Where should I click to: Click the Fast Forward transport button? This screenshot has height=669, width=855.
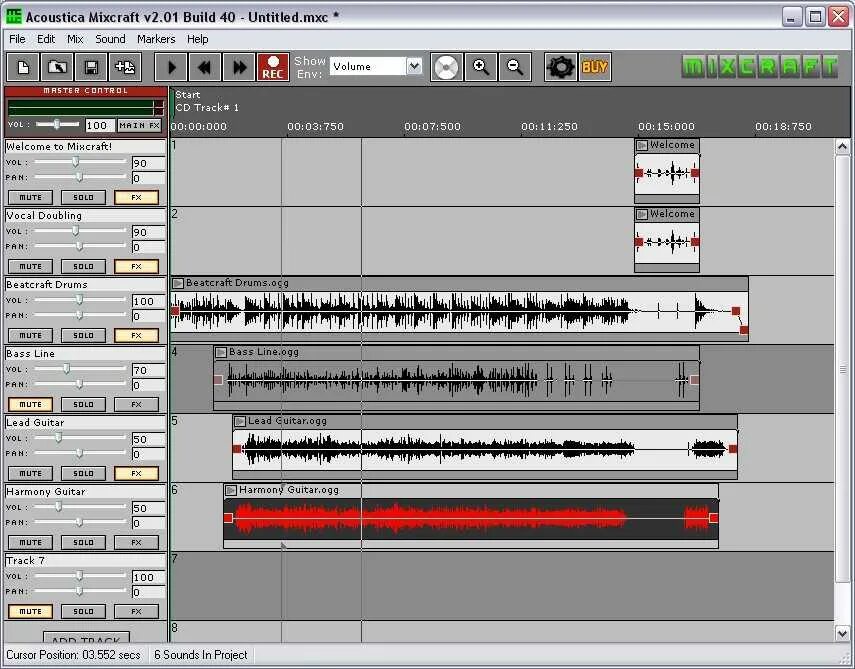(239, 67)
